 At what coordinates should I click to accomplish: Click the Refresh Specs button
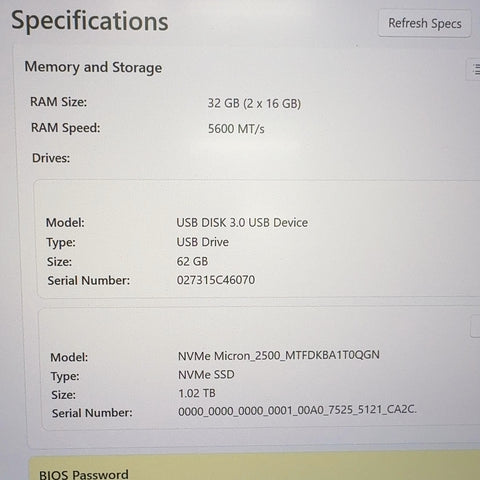click(x=424, y=23)
